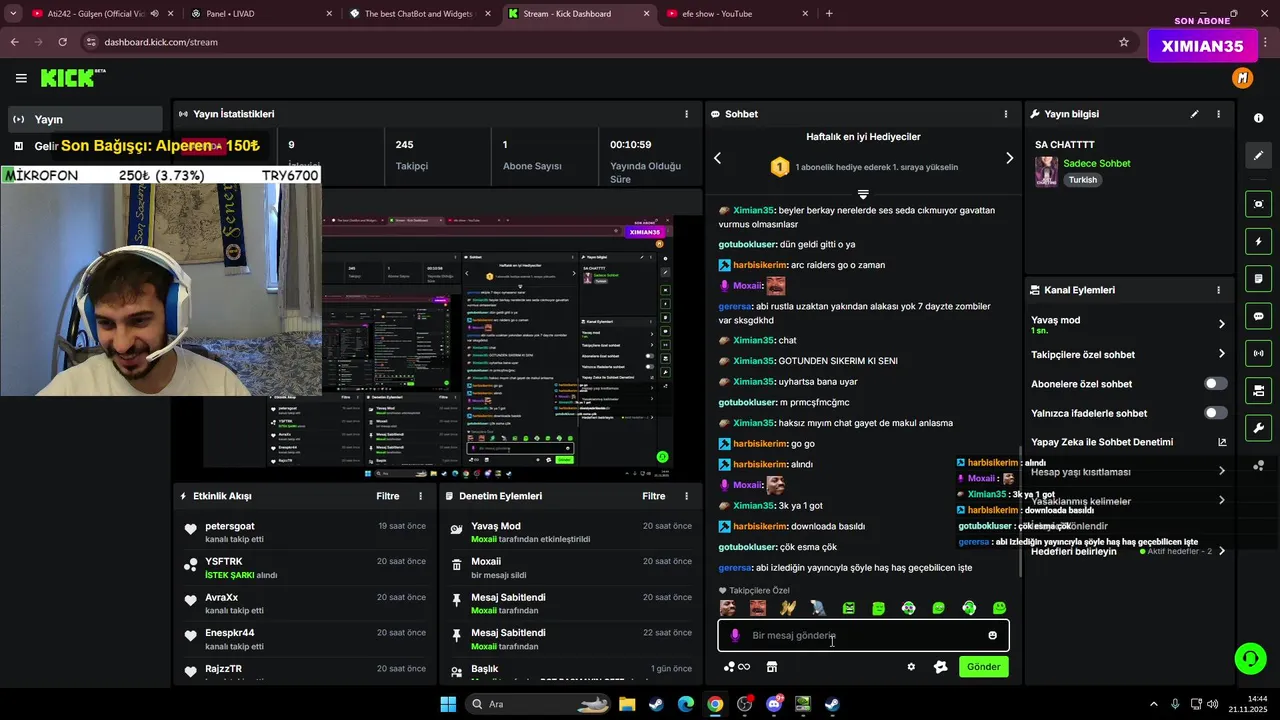Toggle the chat bubble widget sidebar icon
The height and width of the screenshot is (720, 1280).
pyautogui.click(x=1258, y=316)
